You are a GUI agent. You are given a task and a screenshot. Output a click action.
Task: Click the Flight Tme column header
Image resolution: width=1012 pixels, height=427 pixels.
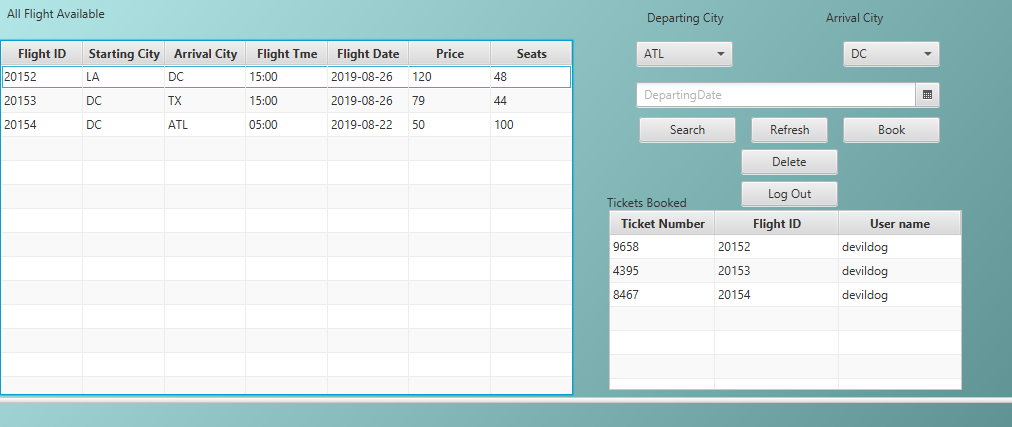pos(287,54)
